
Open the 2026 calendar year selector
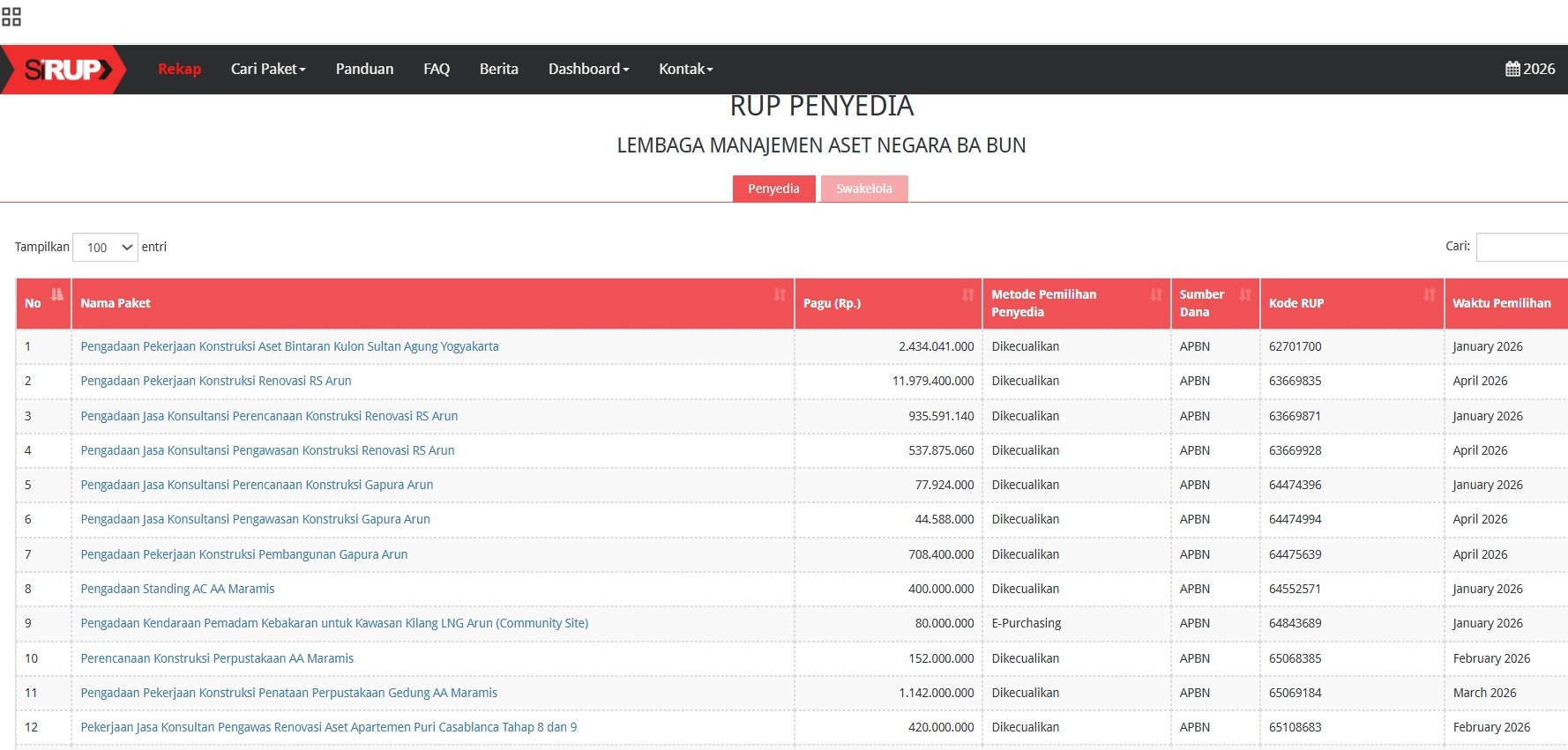(x=1530, y=69)
